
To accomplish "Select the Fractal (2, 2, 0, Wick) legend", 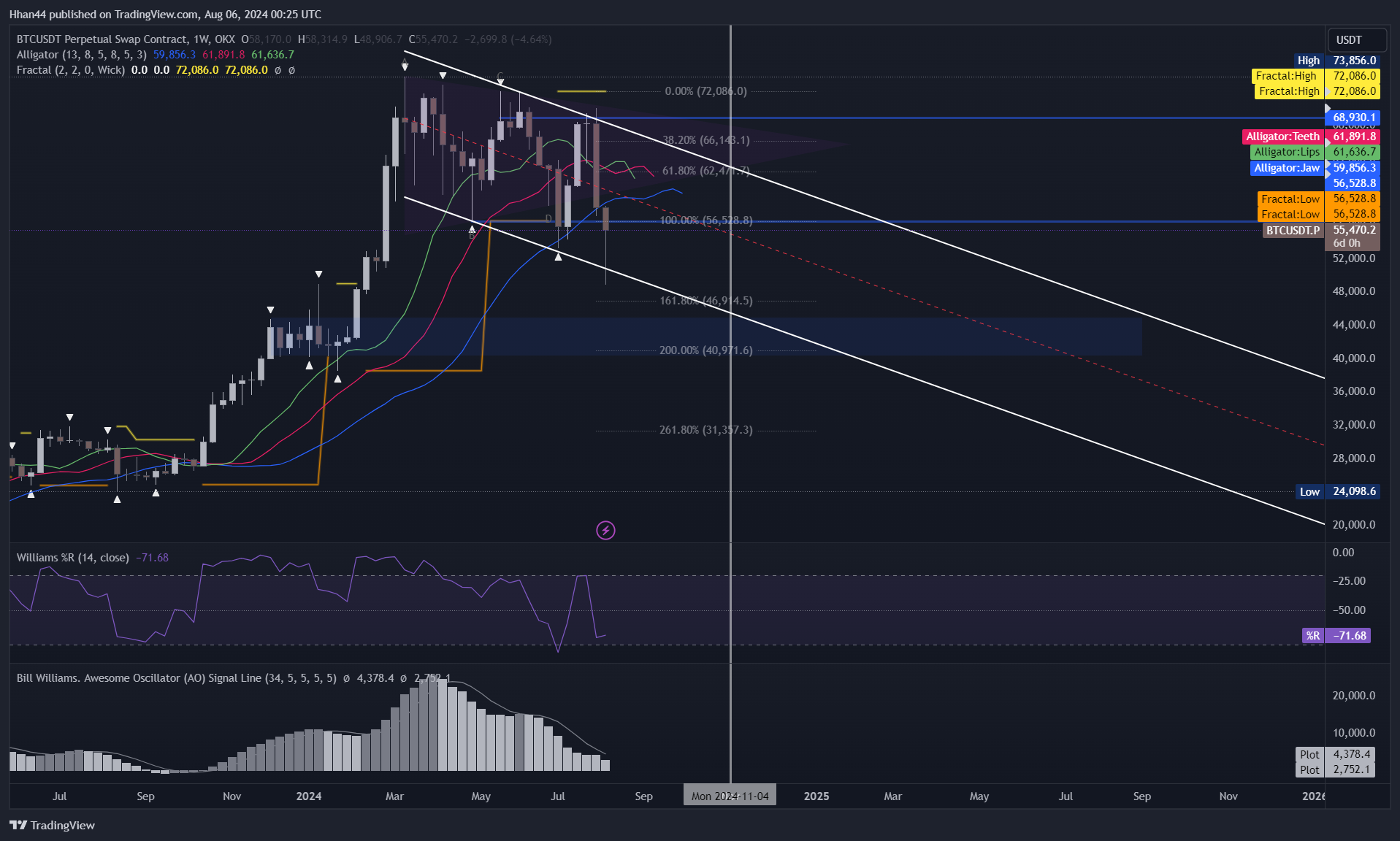I will 71,70.
